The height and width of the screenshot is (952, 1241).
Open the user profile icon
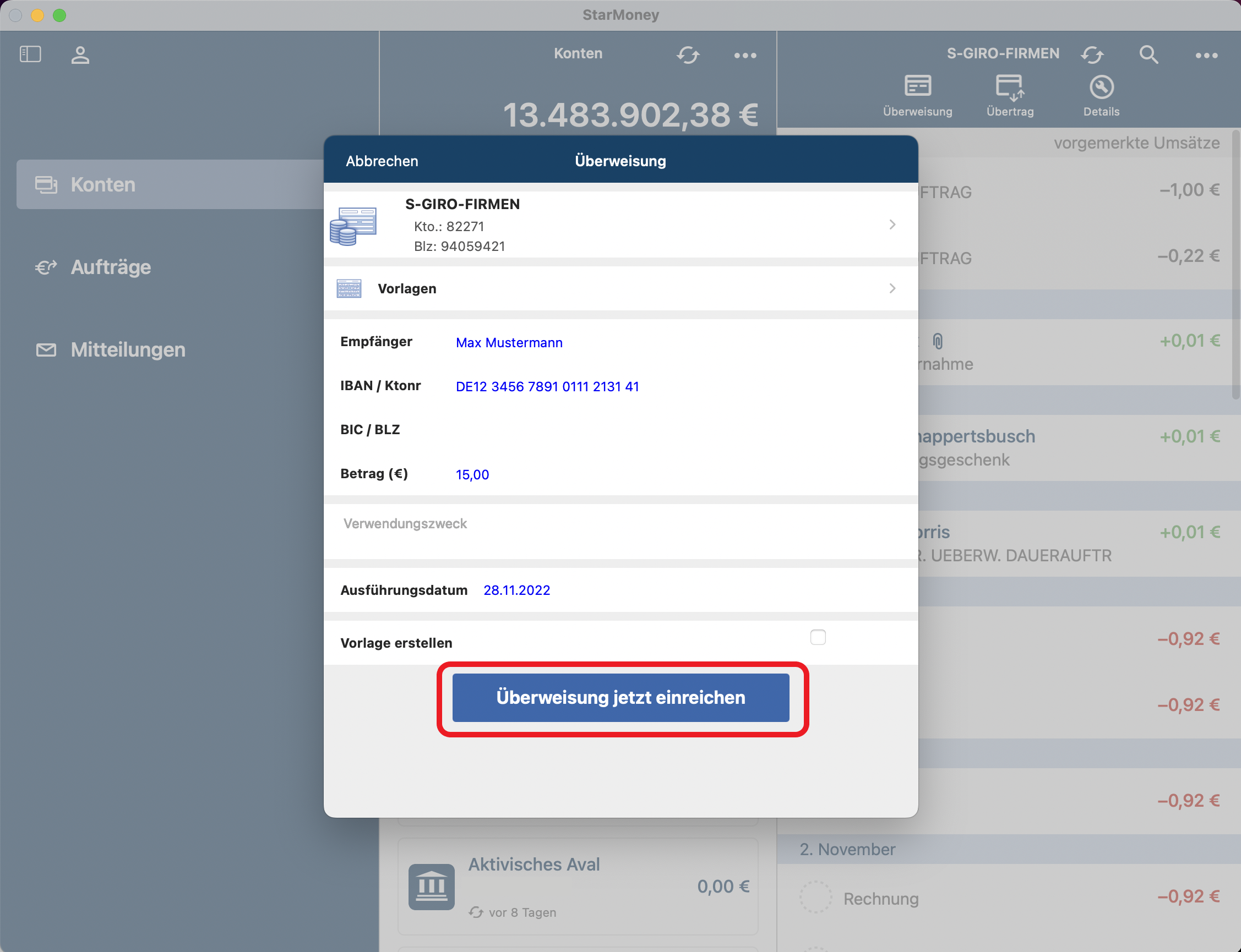pos(80,54)
